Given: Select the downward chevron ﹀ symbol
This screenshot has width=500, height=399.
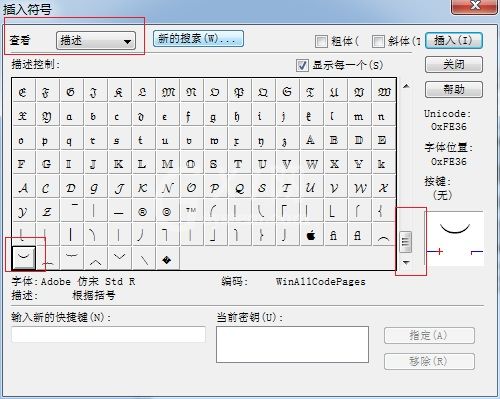Looking at the screenshot, I should click(x=119, y=259).
